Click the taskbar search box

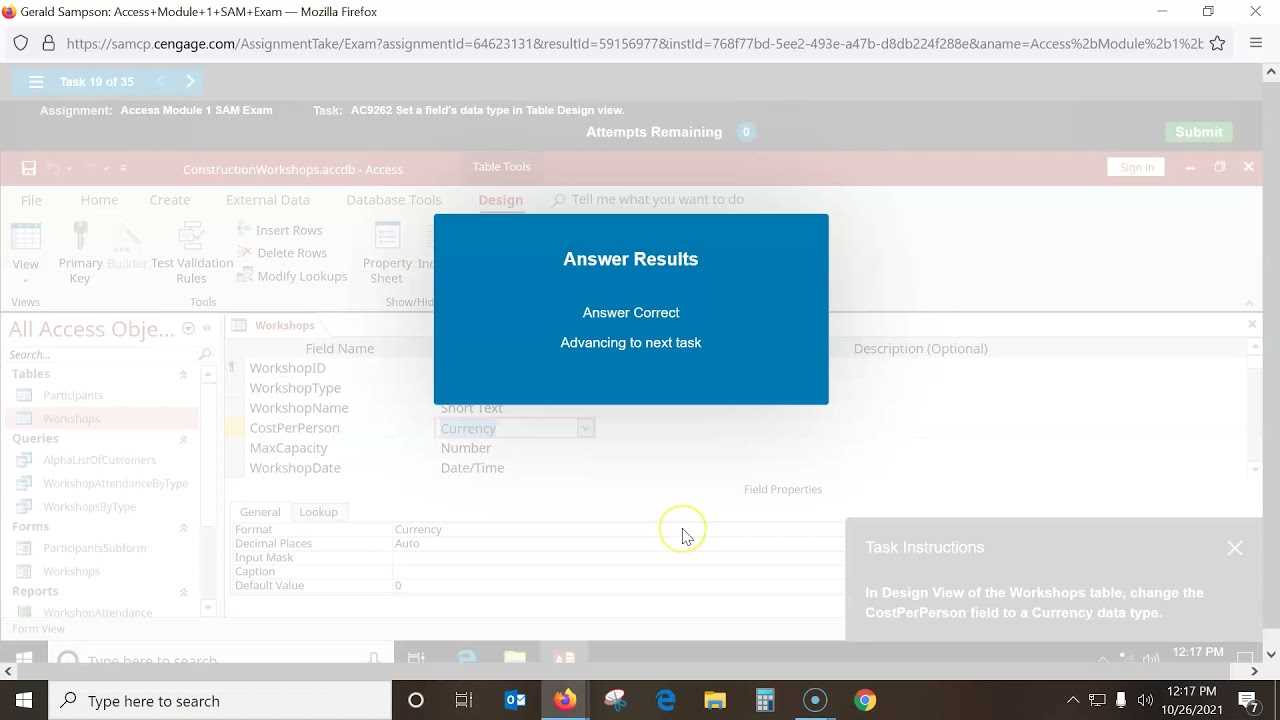tap(221, 701)
